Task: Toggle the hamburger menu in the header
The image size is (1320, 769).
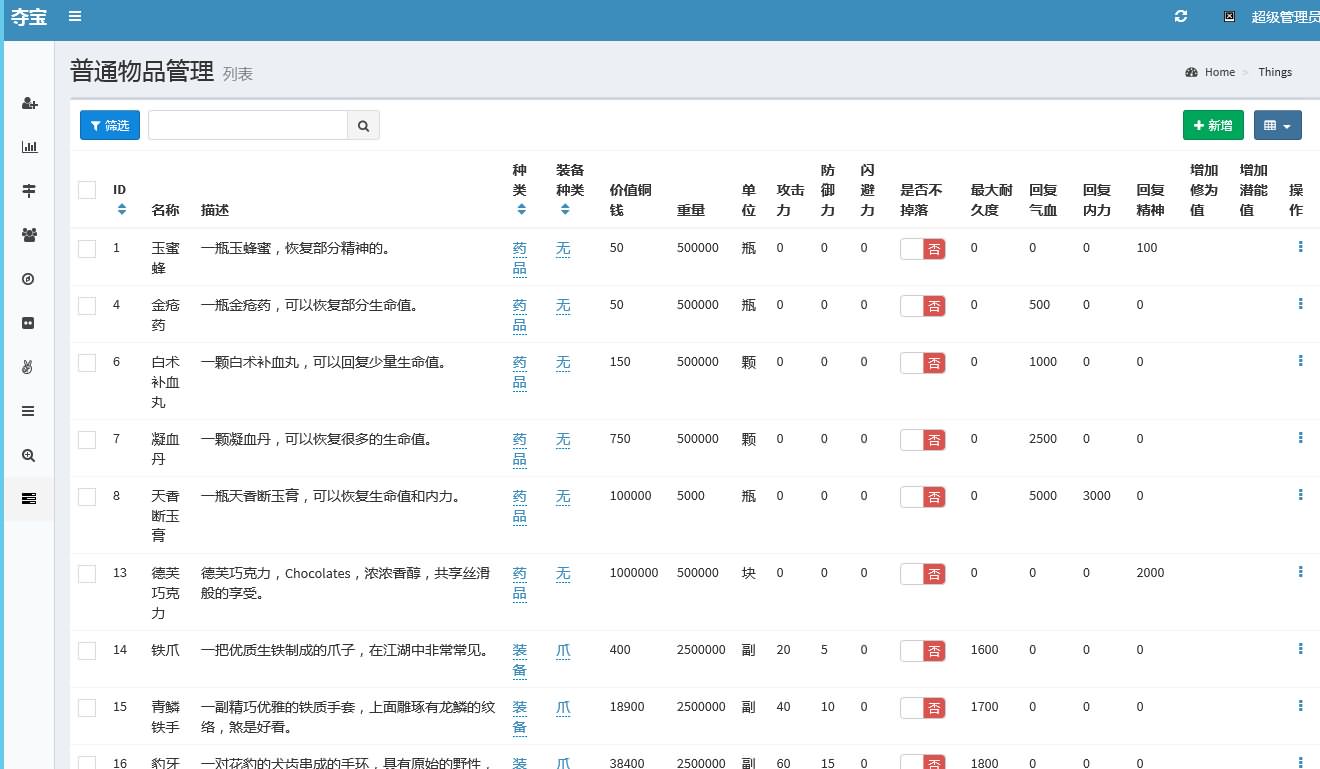Action: tap(75, 16)
